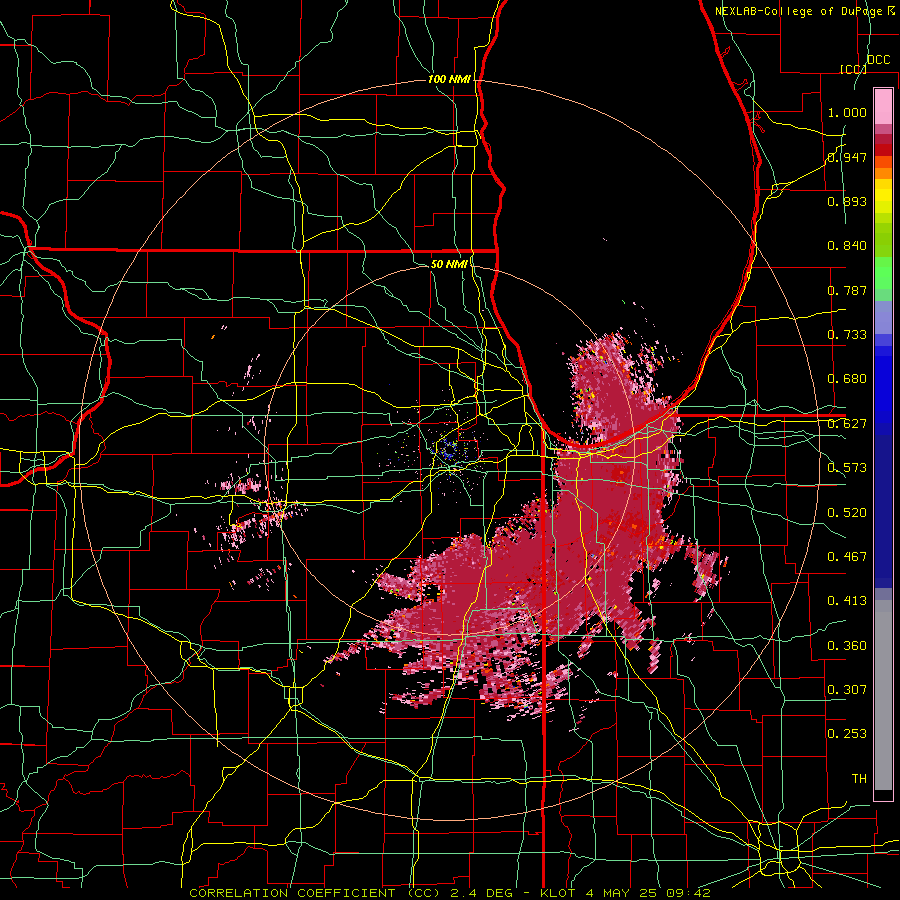900x900 pixels.
Task: Click the 0.360 color scale value
Action: click(x=847, y=646)
